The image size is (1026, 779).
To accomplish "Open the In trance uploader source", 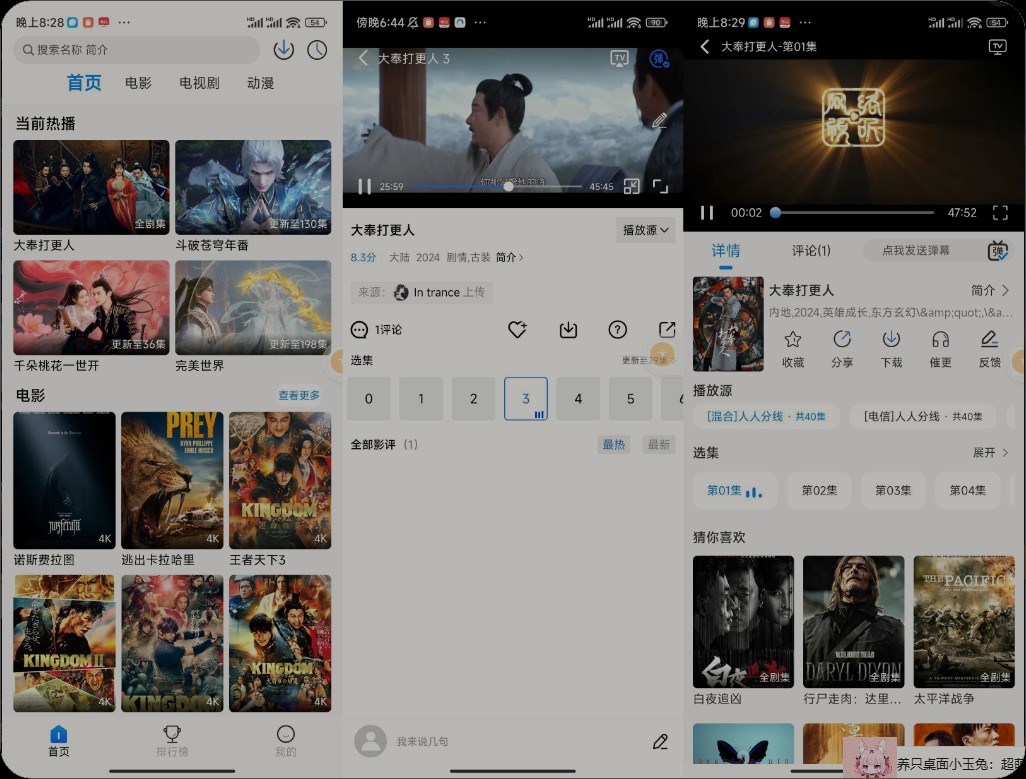I will [421, 292].
